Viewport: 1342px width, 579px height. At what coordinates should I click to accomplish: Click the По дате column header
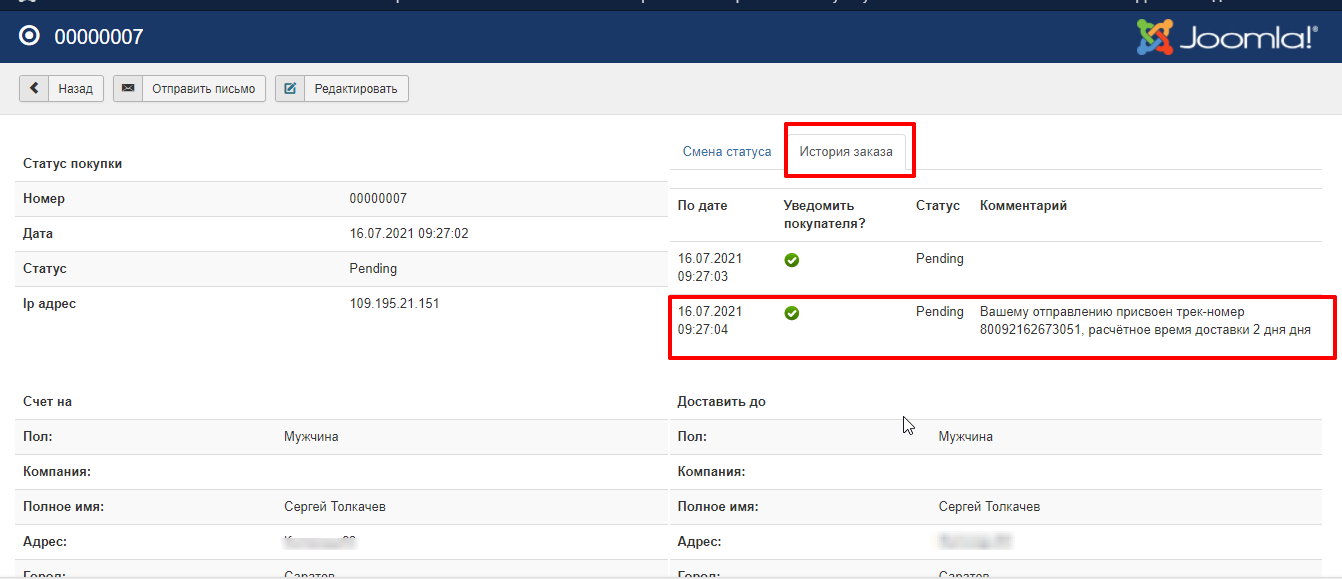[x=703, y=206]
